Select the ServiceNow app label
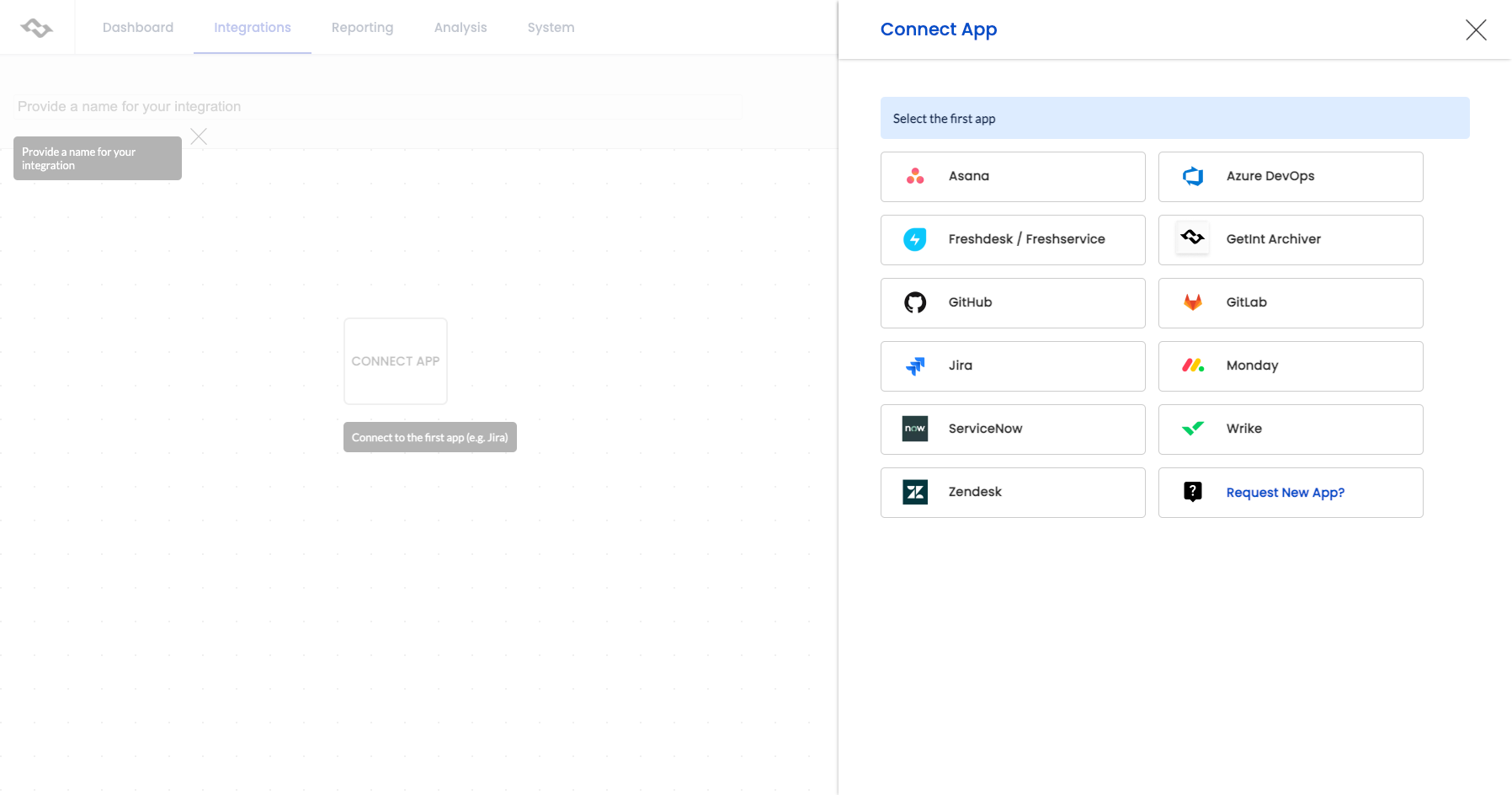Screen dimensions: 1512x795 click(x=986, y=429)
